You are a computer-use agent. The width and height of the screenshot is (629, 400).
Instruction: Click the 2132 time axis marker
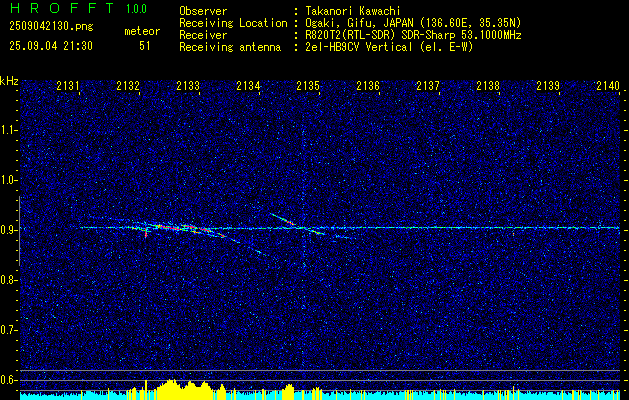click(x=128, y=85)
